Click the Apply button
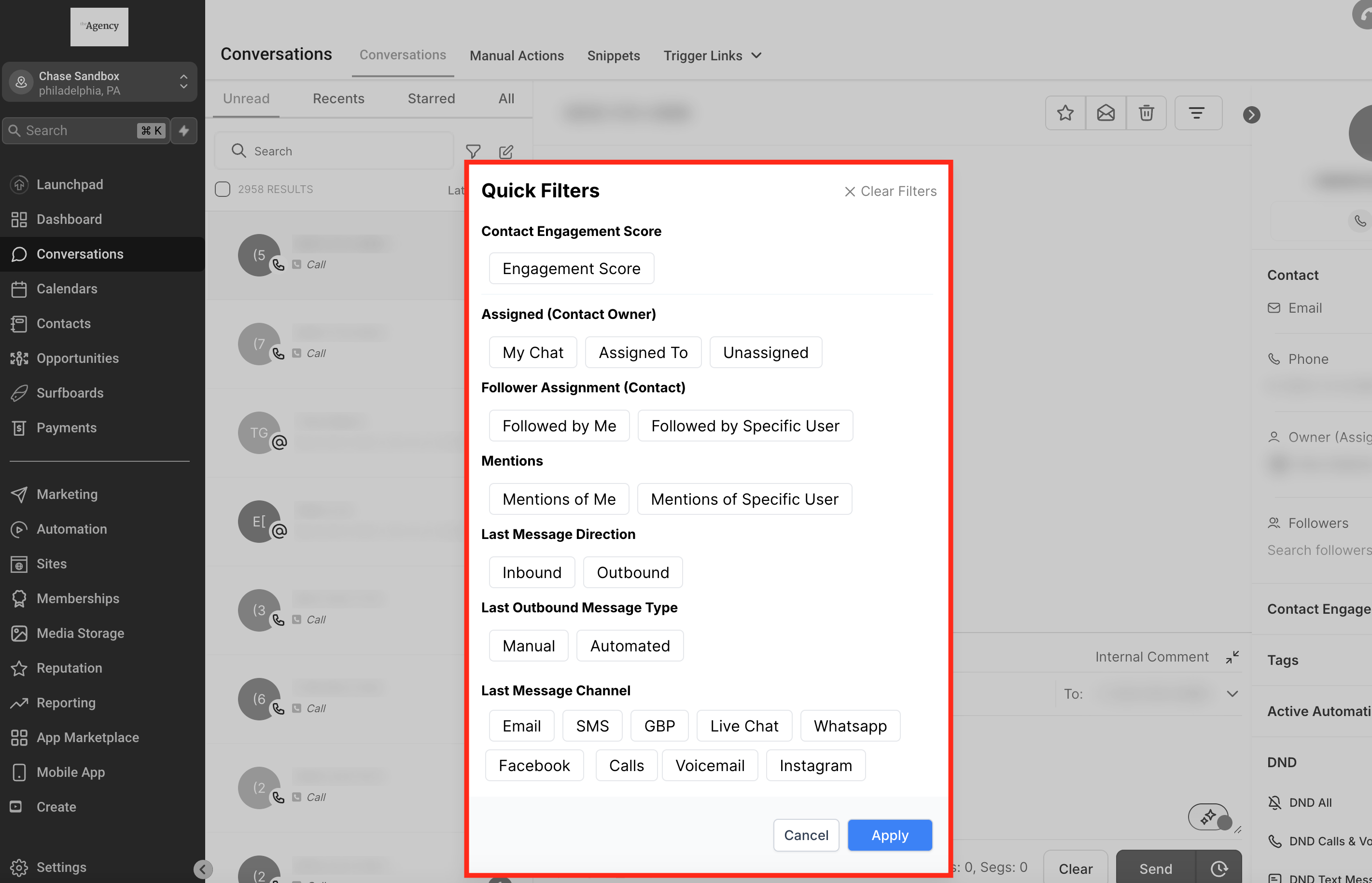The image size is (1372, 883). pyautogui.click(x=889, y=835)
